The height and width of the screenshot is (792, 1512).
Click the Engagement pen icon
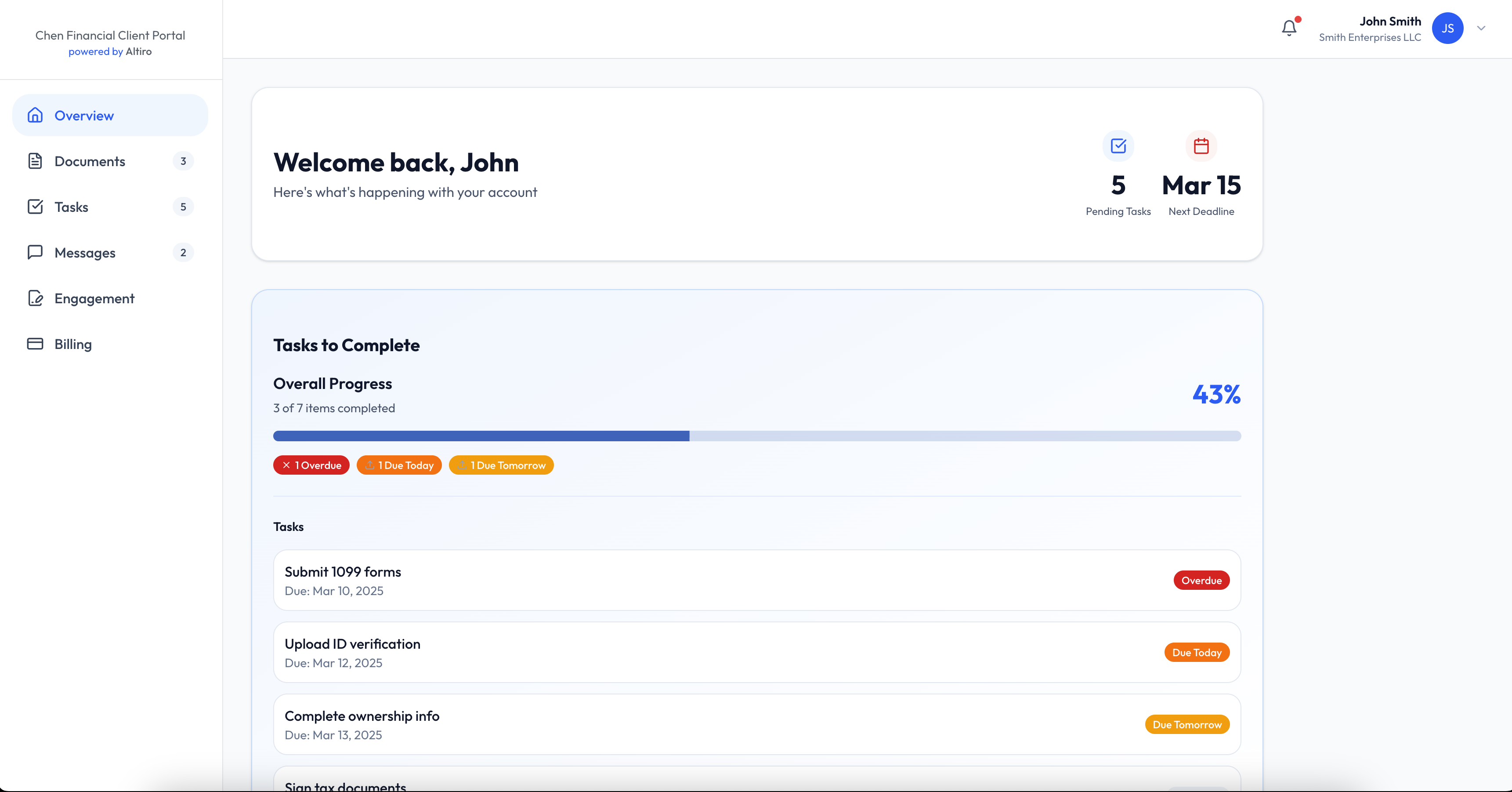(35, 298)
